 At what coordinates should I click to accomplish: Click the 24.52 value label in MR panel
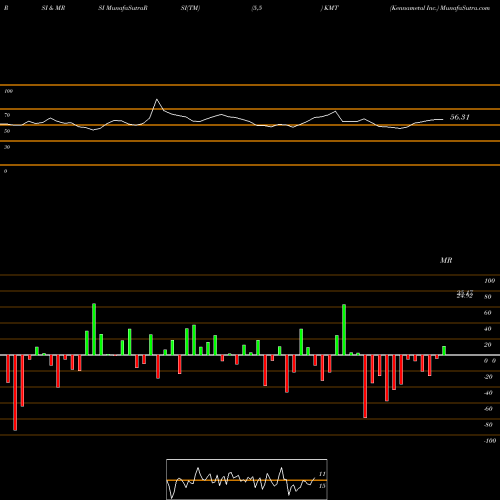point(465,295)
